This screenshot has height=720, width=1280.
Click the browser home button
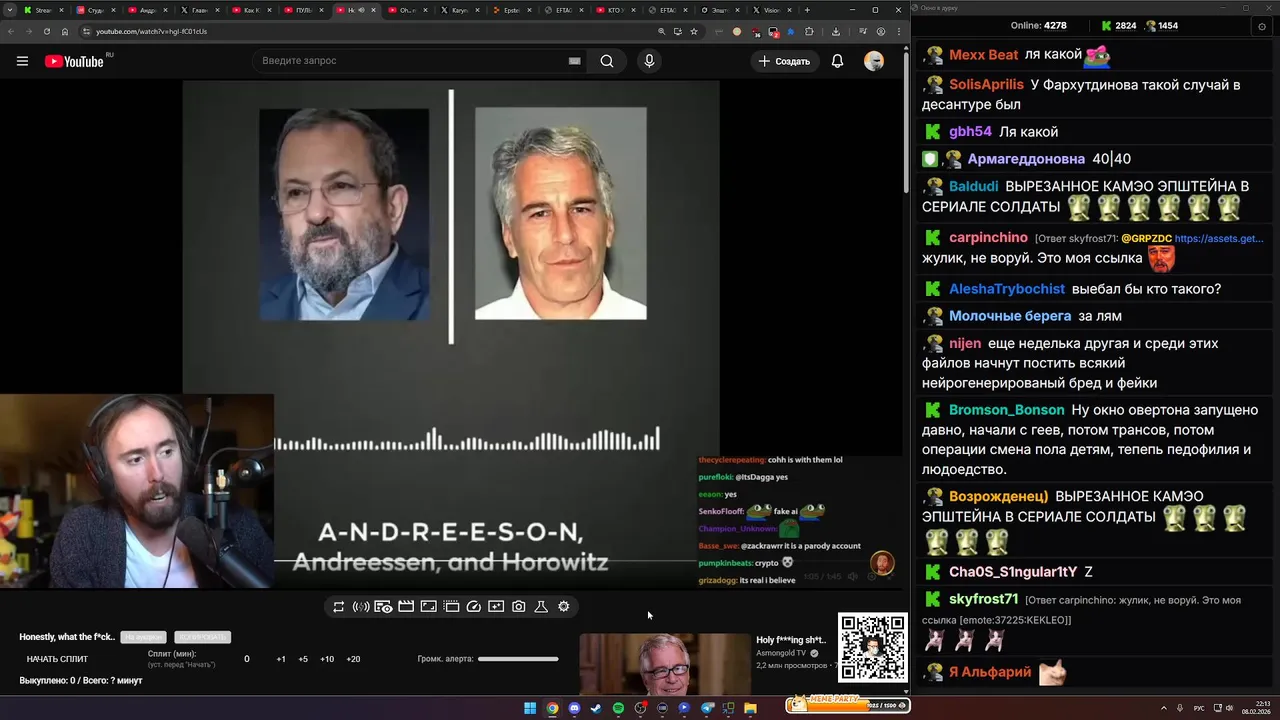[x=65, y=31]
